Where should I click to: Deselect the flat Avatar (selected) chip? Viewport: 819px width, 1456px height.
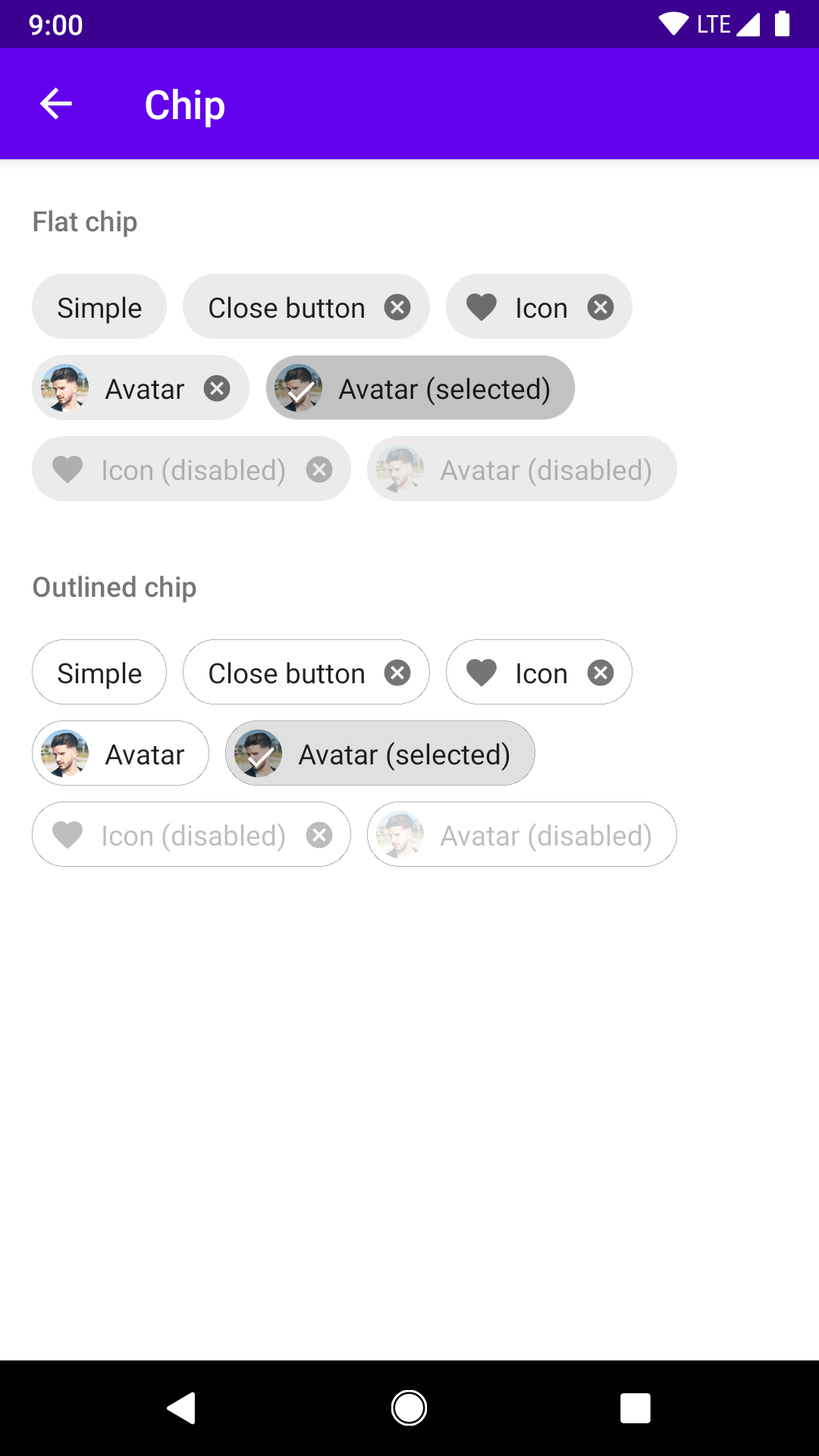point(444,389)
